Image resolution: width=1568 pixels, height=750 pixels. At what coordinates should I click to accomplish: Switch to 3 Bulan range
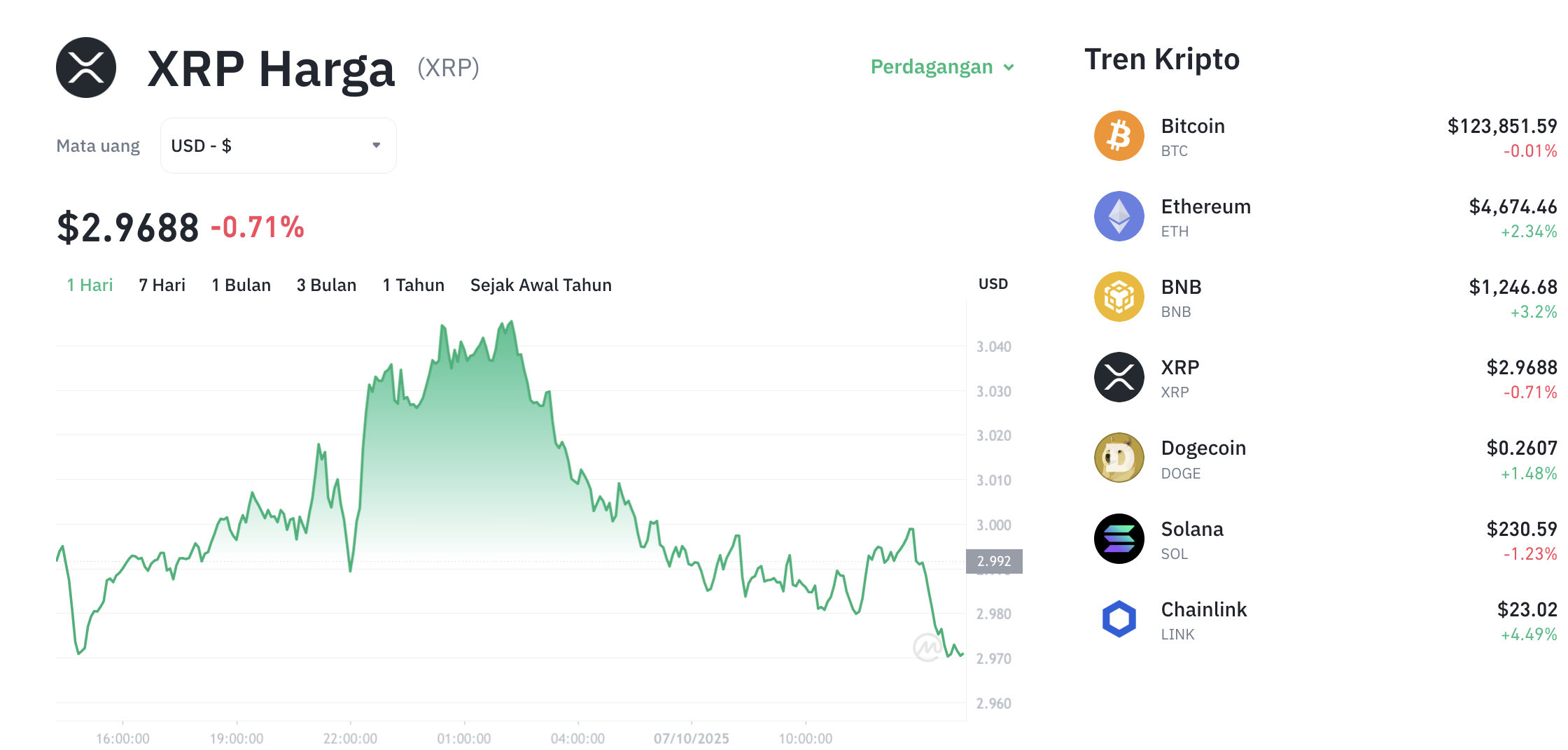(x=326, y=285)
